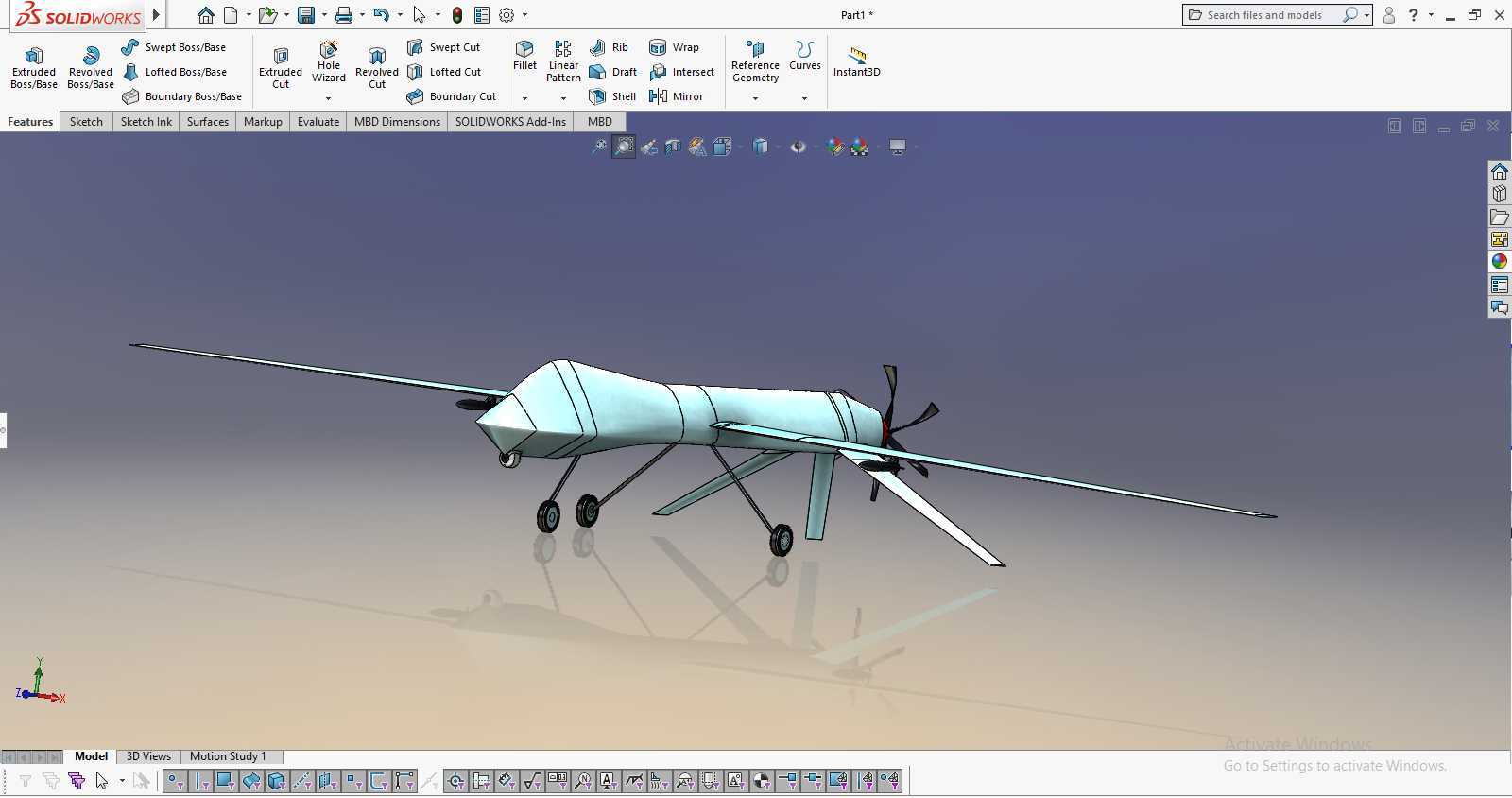Open the SOLIDWORKS Resources task pane tab
This screenshot has height=798, width=1512.
click(1500, 171)
